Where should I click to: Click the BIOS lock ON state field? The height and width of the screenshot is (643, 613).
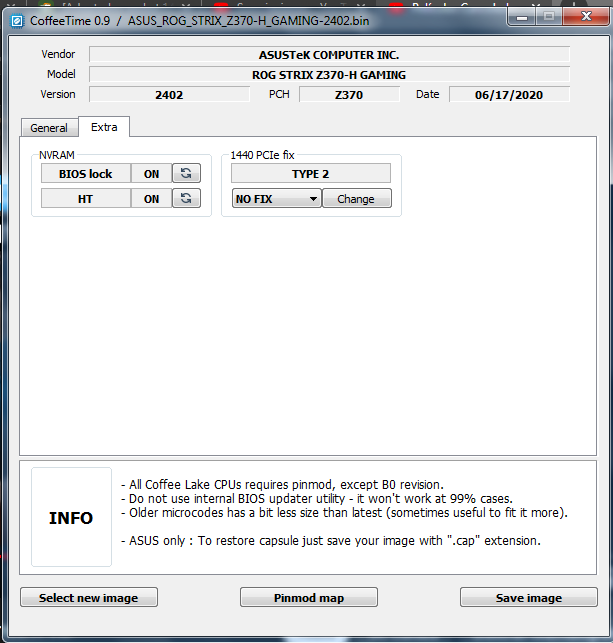pyautogui.click(x=151, y=173)
